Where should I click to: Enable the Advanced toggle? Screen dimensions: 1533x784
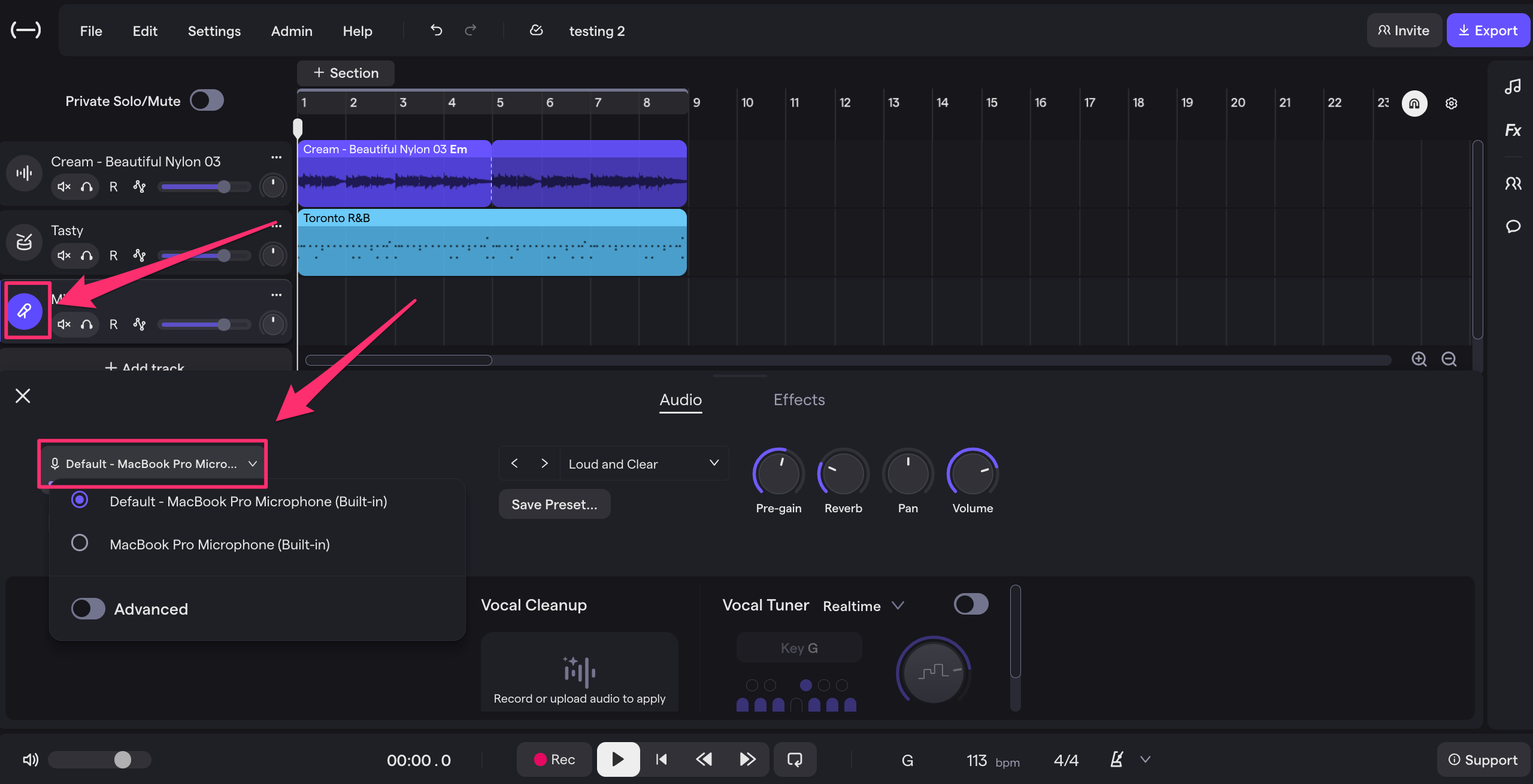(88, 609)
